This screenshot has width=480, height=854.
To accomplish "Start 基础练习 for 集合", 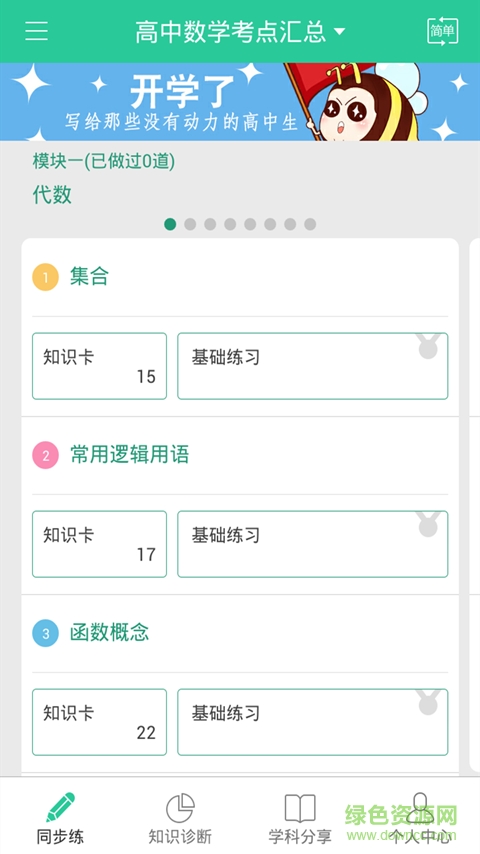I will click(313, 366).
